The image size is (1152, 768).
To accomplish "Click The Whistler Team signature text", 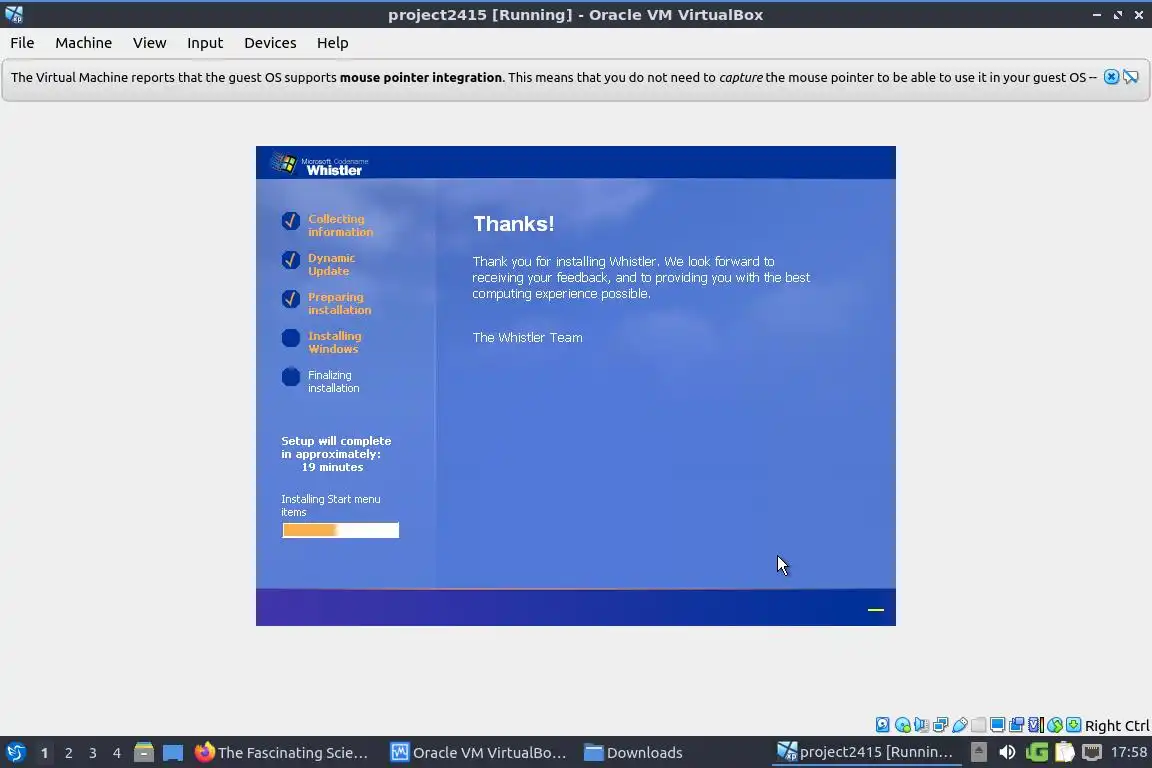I will (528, 337).
